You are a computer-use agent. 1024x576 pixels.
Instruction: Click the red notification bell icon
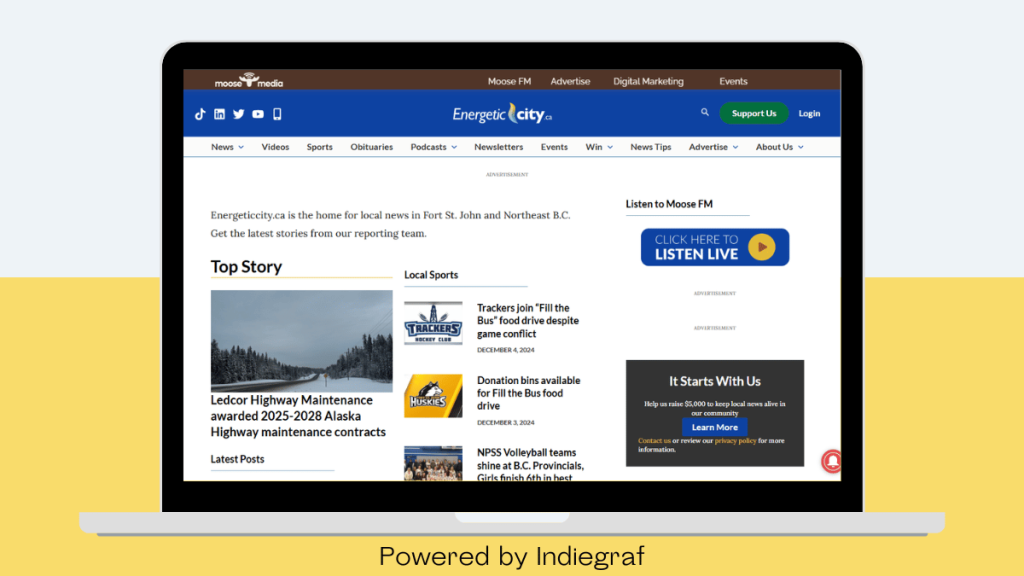point(831,461)
